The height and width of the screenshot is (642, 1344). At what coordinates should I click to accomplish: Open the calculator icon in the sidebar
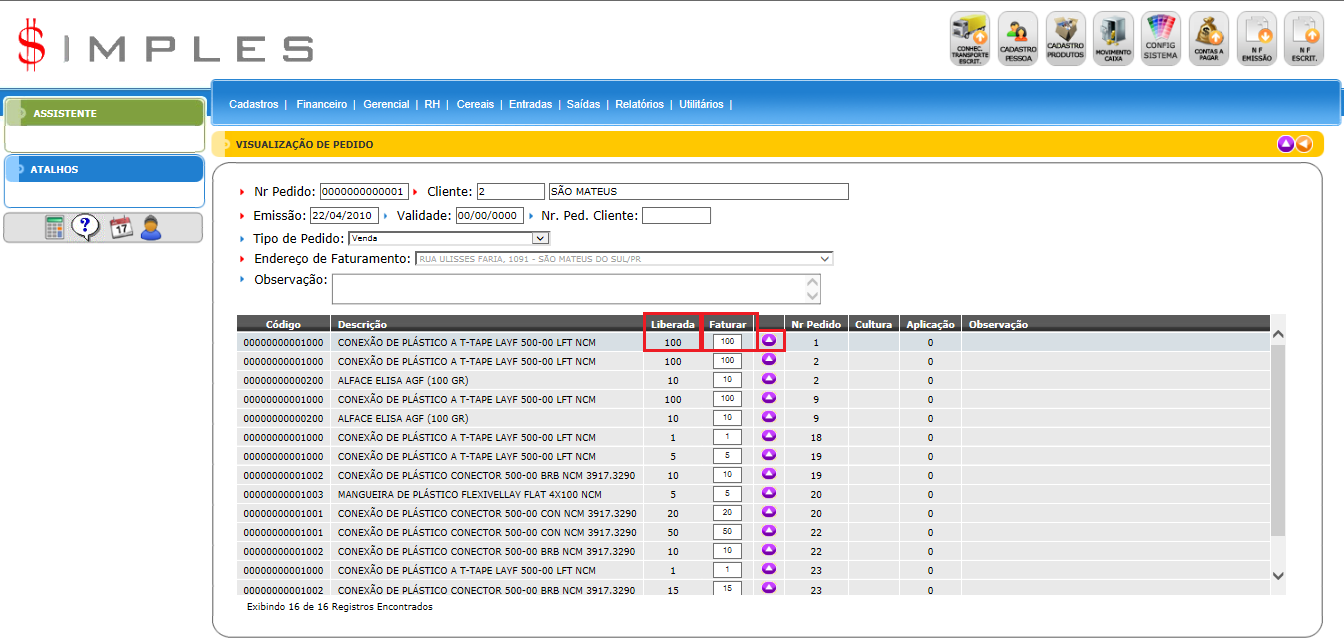click(x=55, y=228)
